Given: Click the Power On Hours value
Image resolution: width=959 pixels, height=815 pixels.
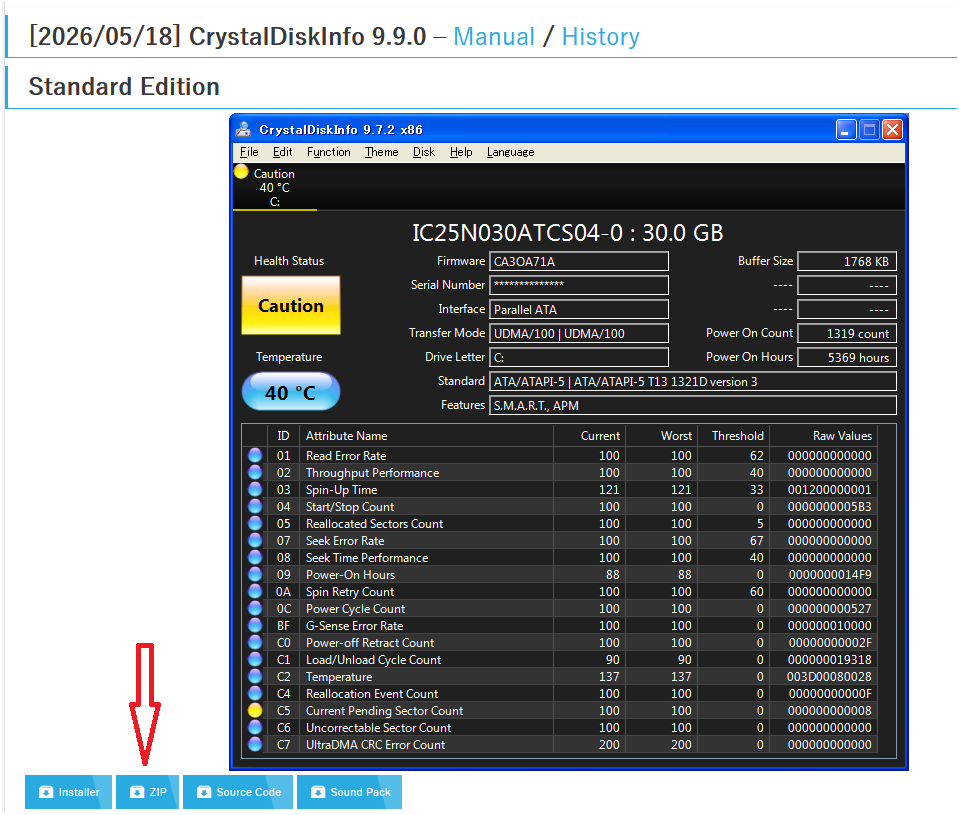Looking at the screenshot, I should tap(847, 357).
